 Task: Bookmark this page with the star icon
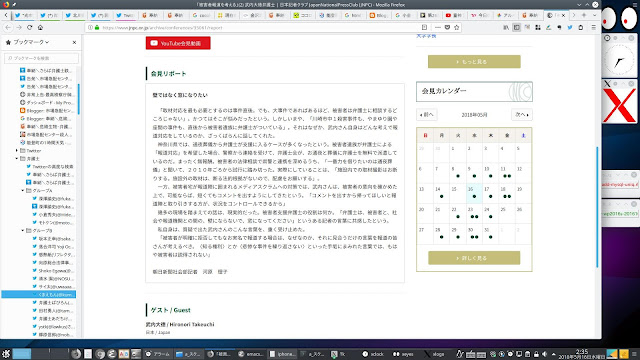(x=457, y=27)
